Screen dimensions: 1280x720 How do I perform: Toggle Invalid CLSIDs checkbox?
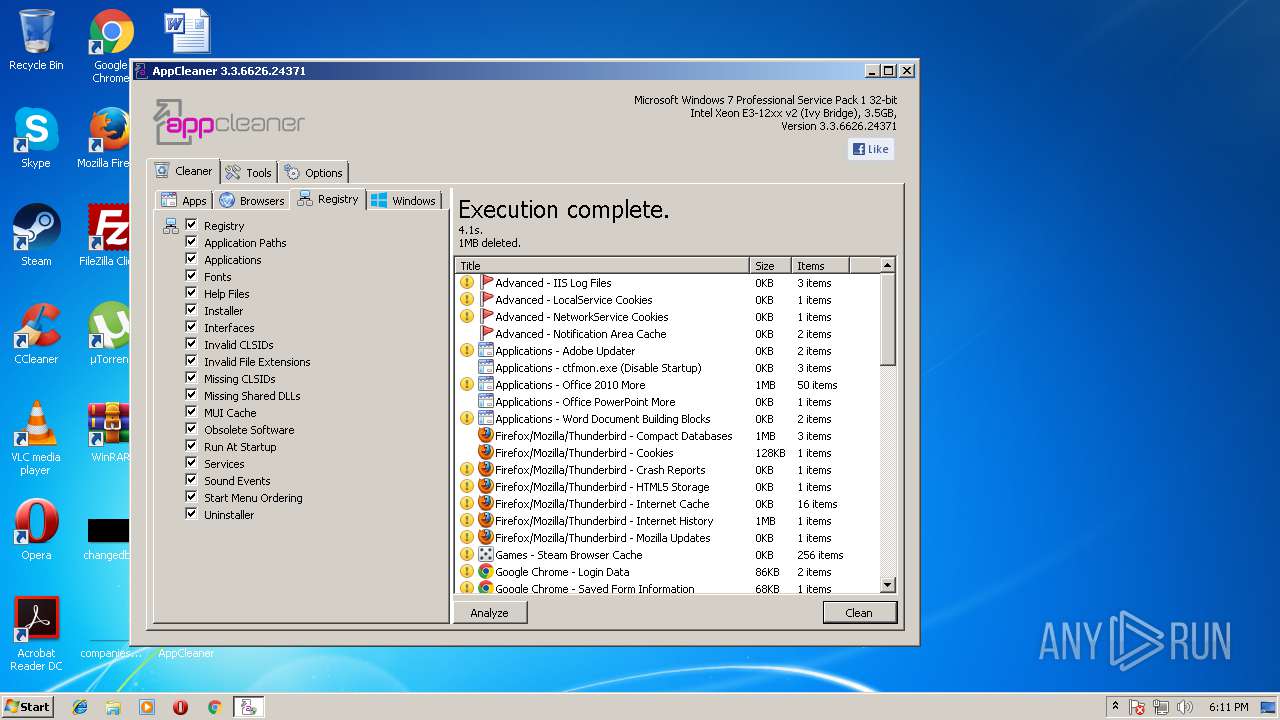pos(191,344)
